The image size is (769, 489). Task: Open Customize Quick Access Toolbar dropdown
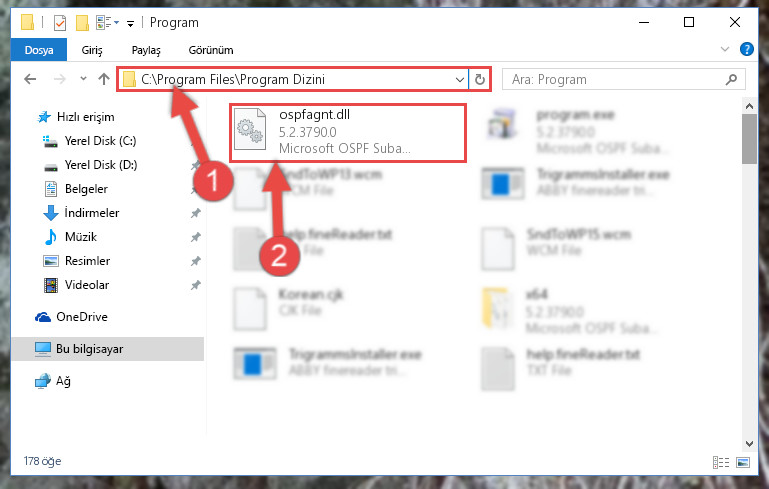tap(130, 24)
